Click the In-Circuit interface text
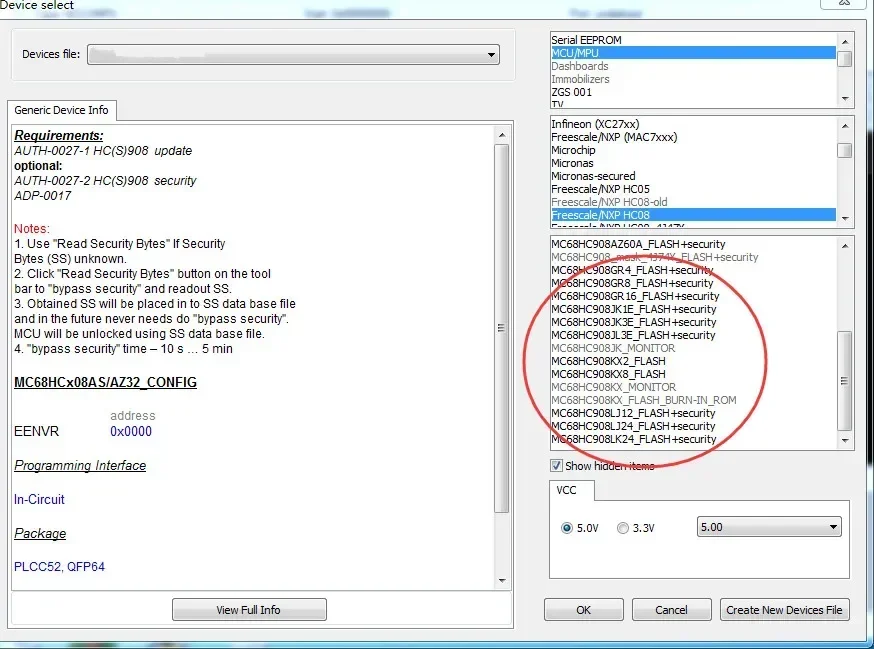The width and height of the screenshot is (874, 649). point(39,499)
